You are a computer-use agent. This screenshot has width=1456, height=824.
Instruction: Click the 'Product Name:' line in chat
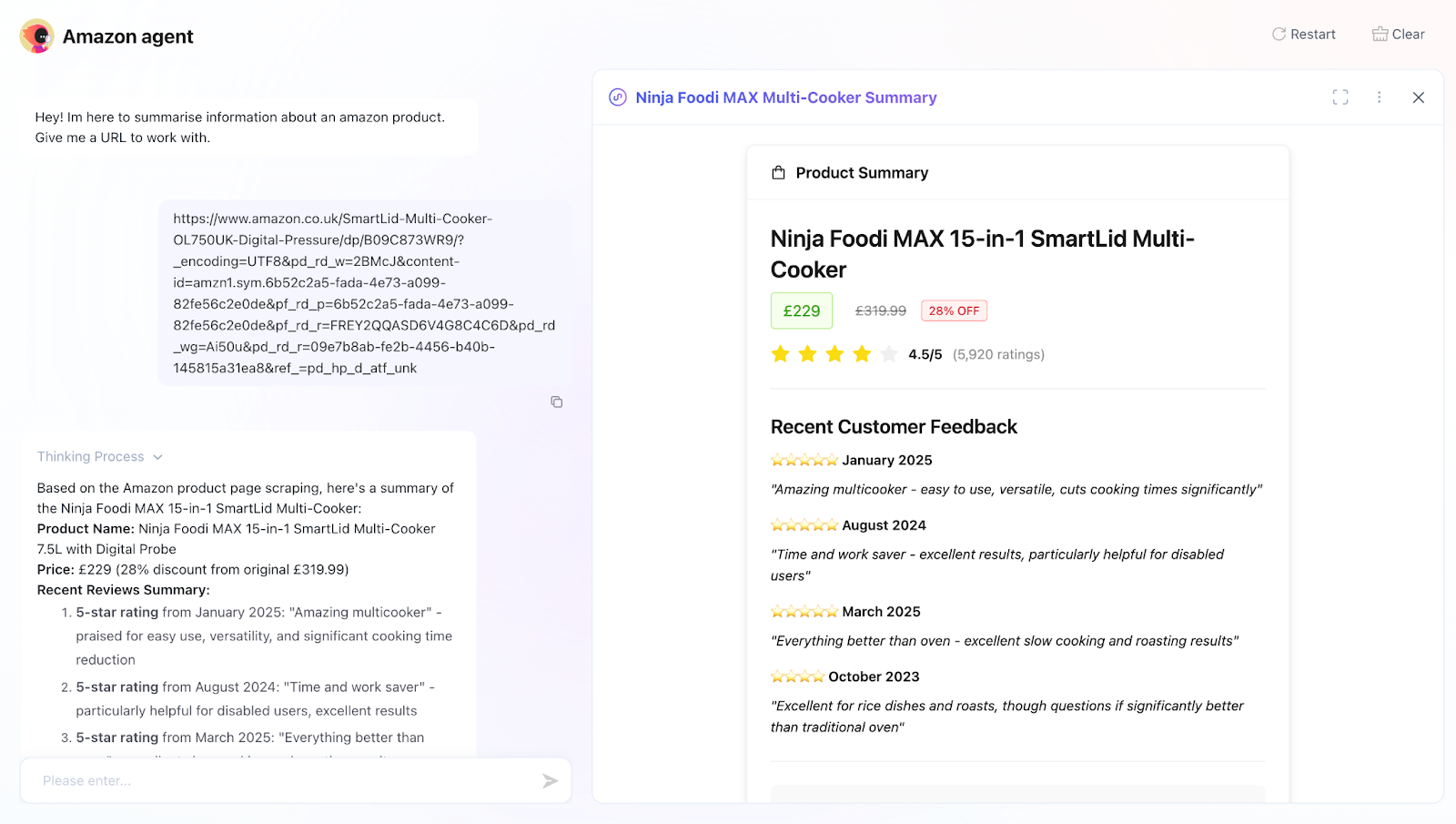(x=237, y=539)
